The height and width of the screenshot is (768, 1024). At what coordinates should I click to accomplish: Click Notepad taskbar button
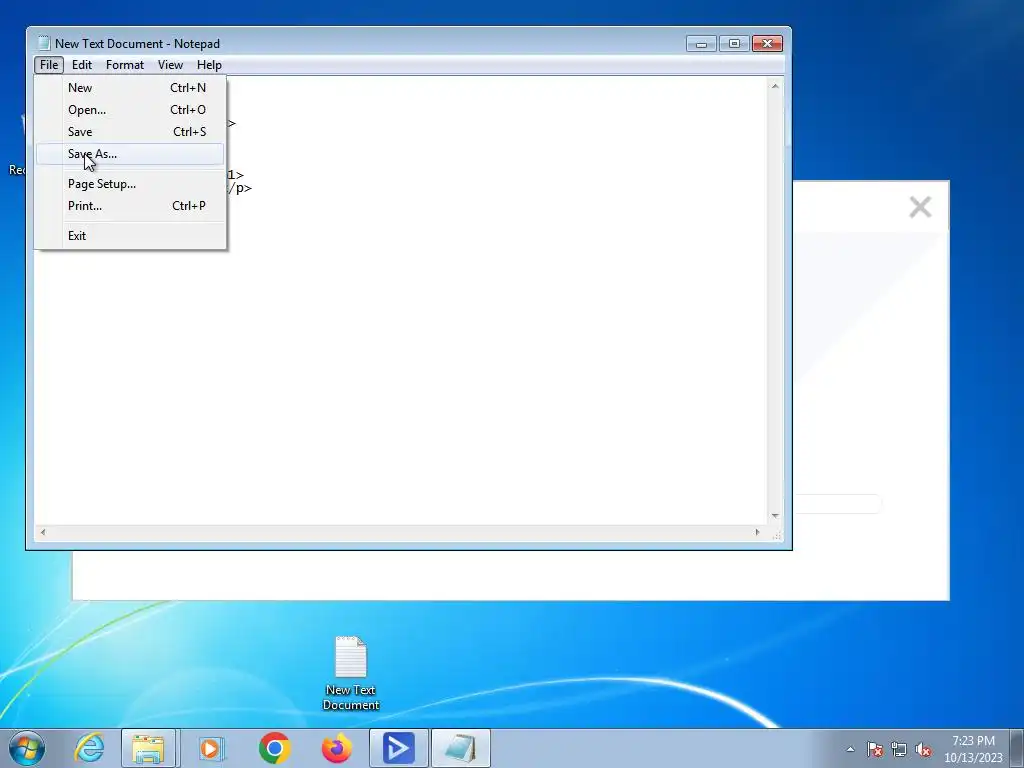click(460, 748)
